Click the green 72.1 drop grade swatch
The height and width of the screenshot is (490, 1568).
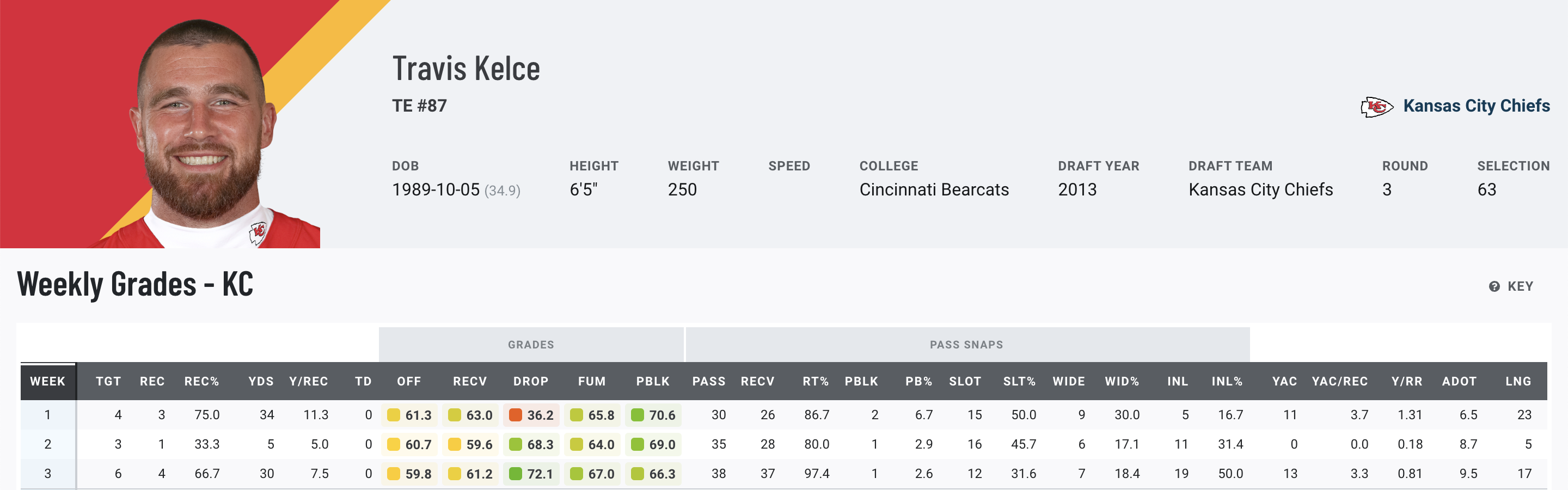click(x=516, y=474)
